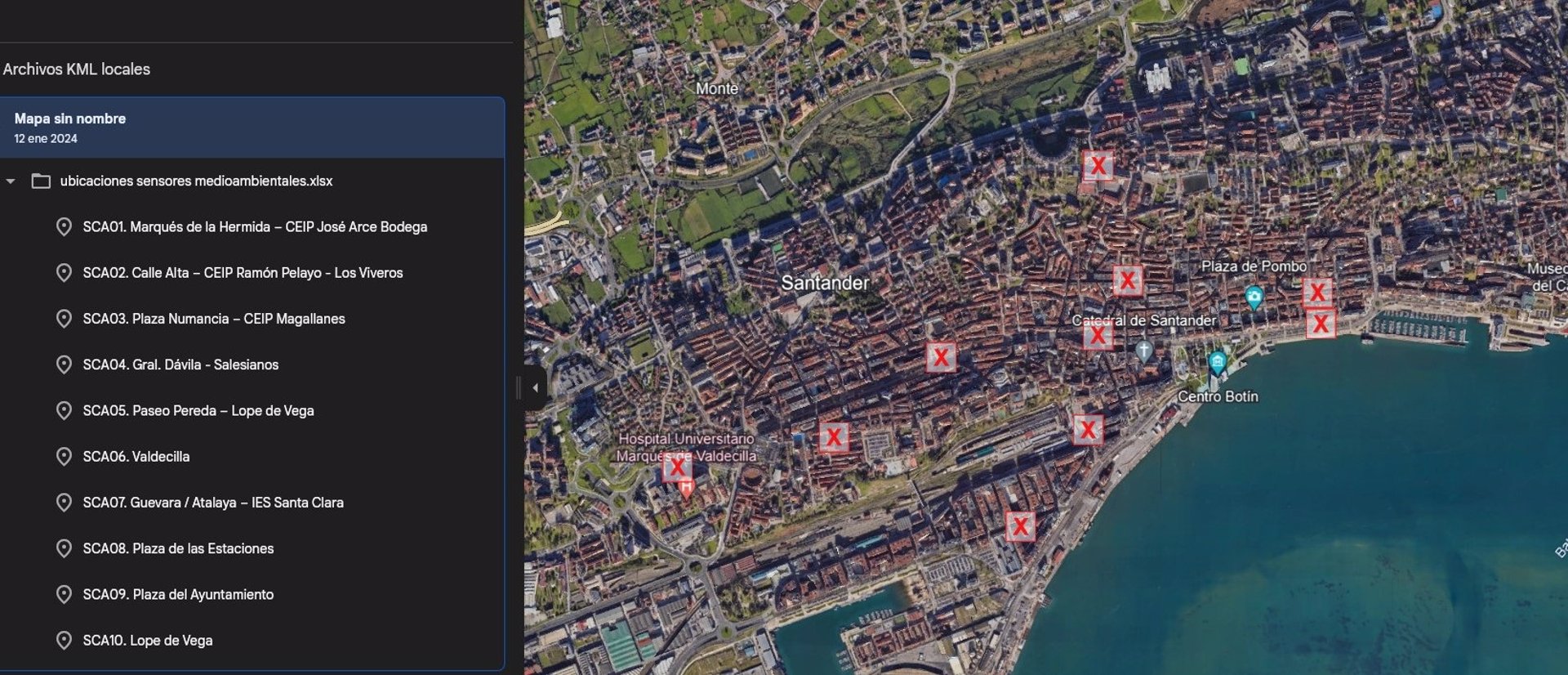The image size is (1568, 675).
Task: Click the pin icon beside SCA09 Plaza del Ayuntamiento
Action: pos(64,594)
